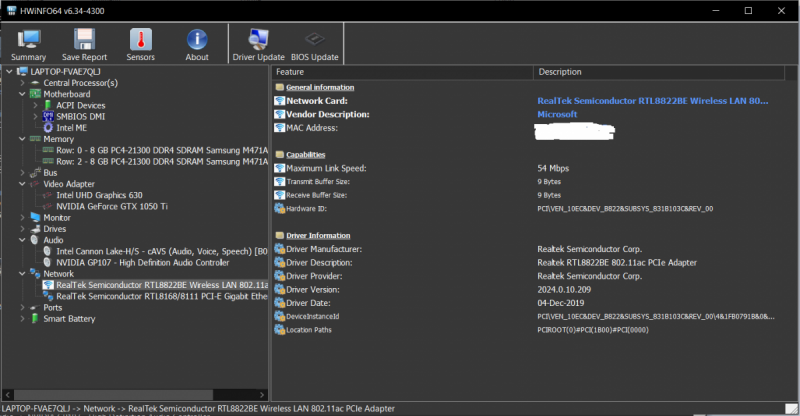800x416 pixels.
Task: Click the Capabilities section heading
Action: tap(306, 155)
